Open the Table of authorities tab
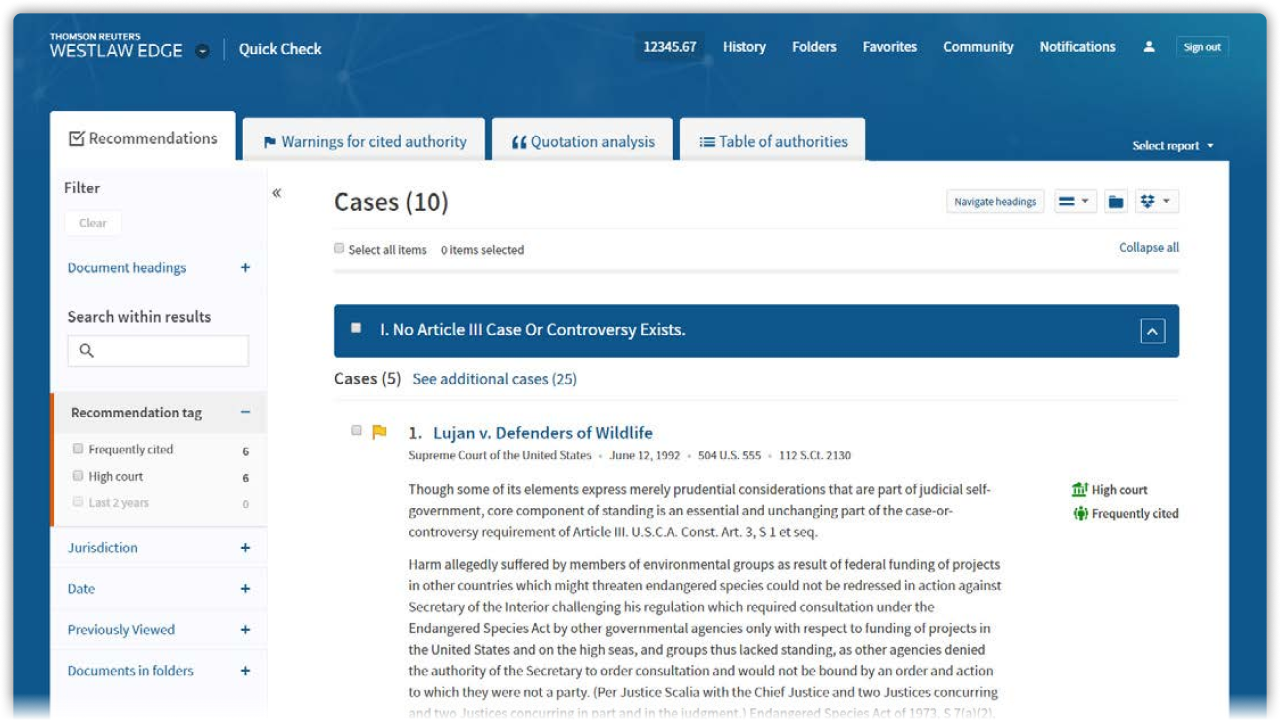Screen dimensions: 1280x720 pyautogui.click(x=773, y=142)
